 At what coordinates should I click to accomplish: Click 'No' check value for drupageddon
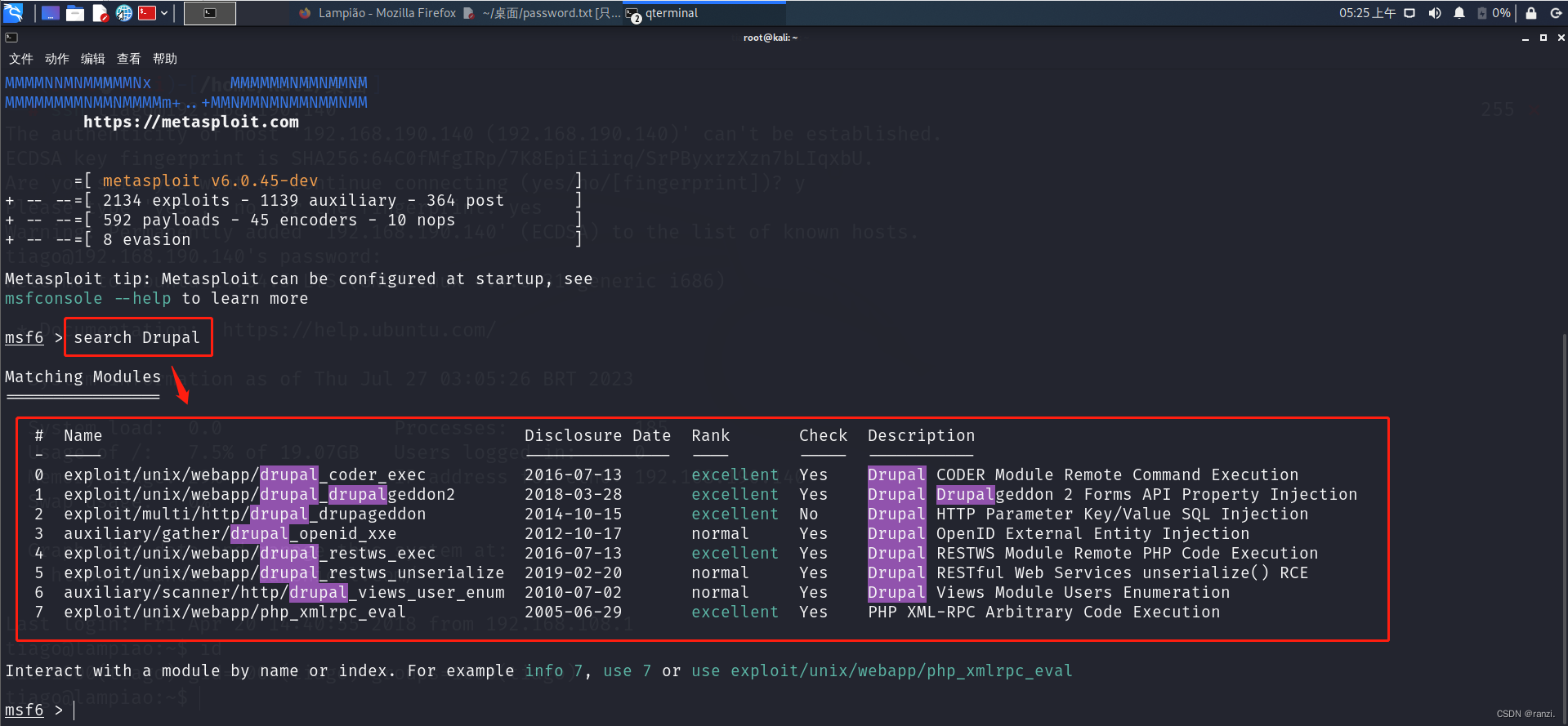809,514
